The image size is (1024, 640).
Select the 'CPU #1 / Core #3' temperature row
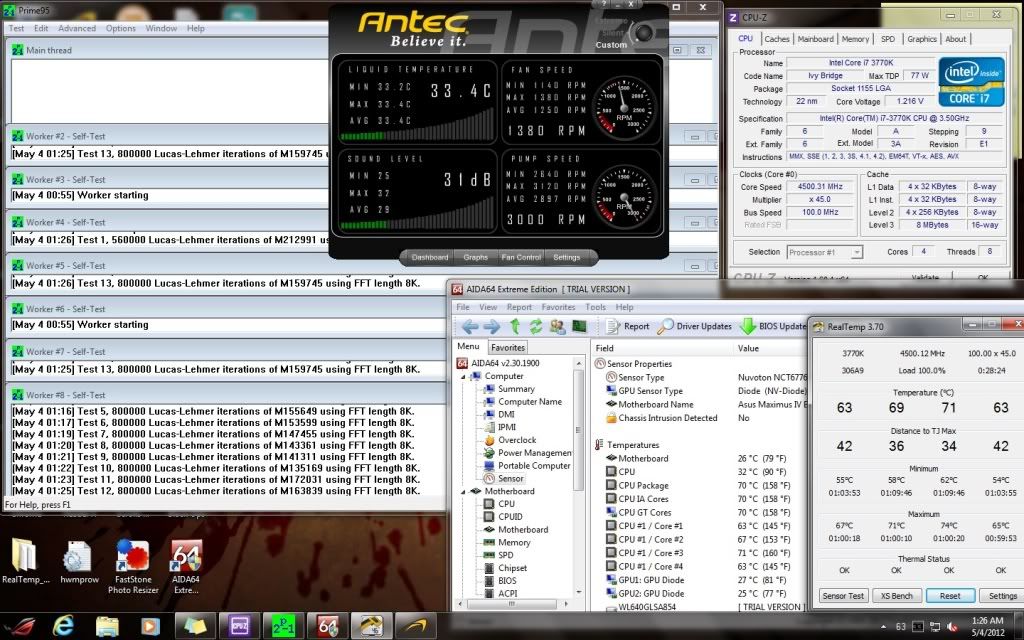pyautogui.click(x=699, y=553)
